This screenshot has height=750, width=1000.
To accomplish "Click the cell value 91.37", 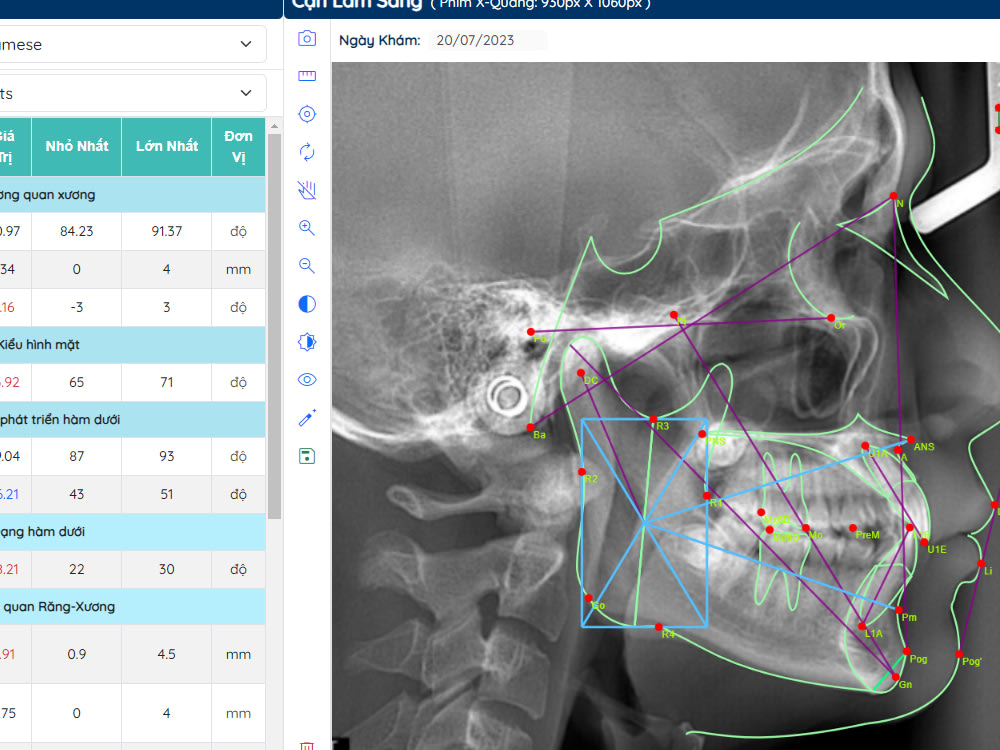I will [x=166, y=232].
